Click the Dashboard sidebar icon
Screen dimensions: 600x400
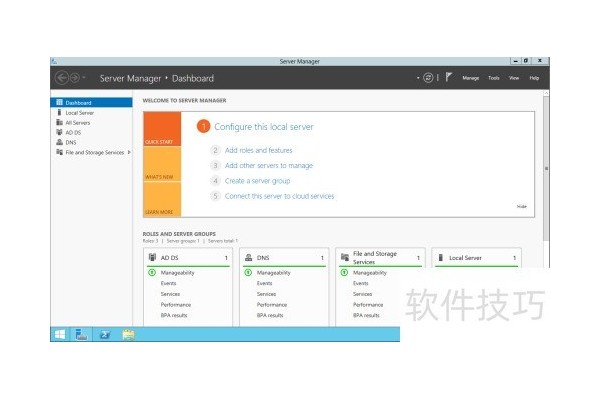point(59,102)
